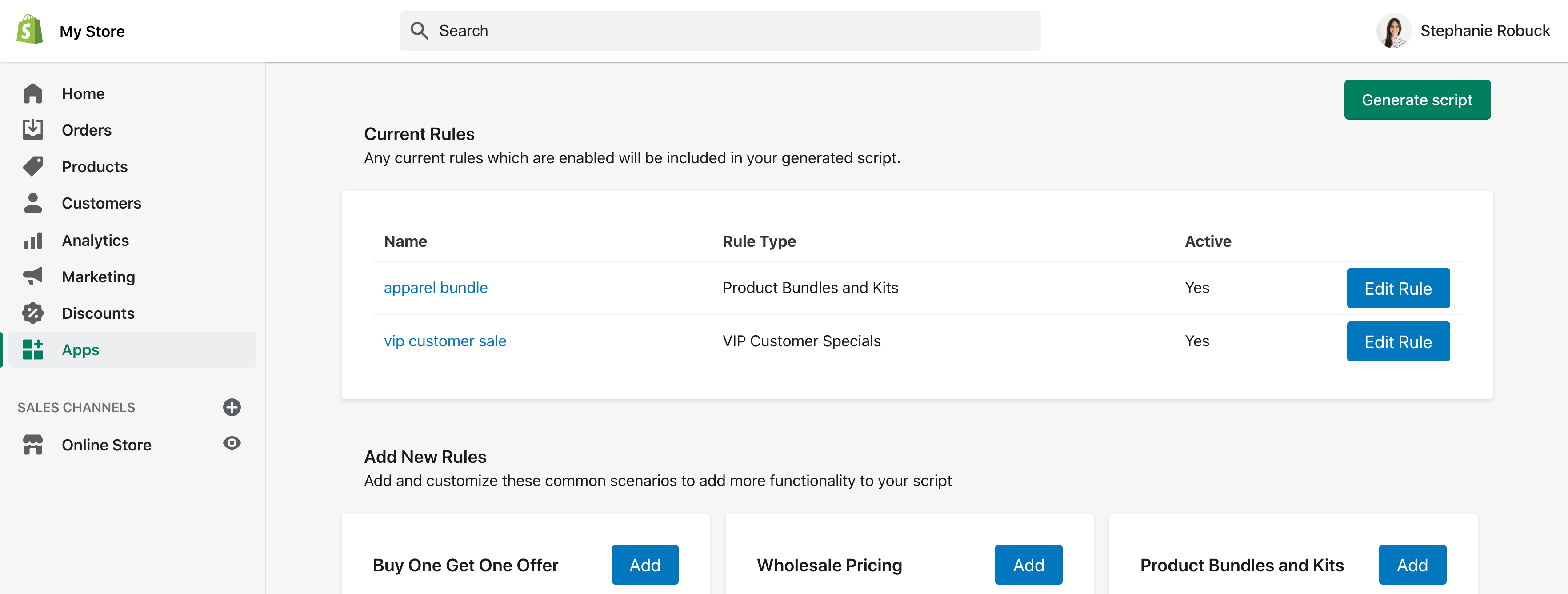Image resolution: width=1568 pixels, height=594 pixels.
Task: Click the Online Store storefront icon
Action: [33, 445]
